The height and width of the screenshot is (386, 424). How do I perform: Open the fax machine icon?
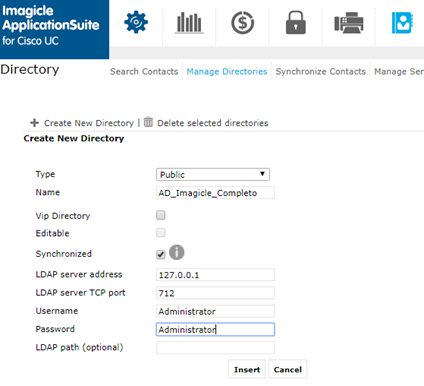coord(349,23)
